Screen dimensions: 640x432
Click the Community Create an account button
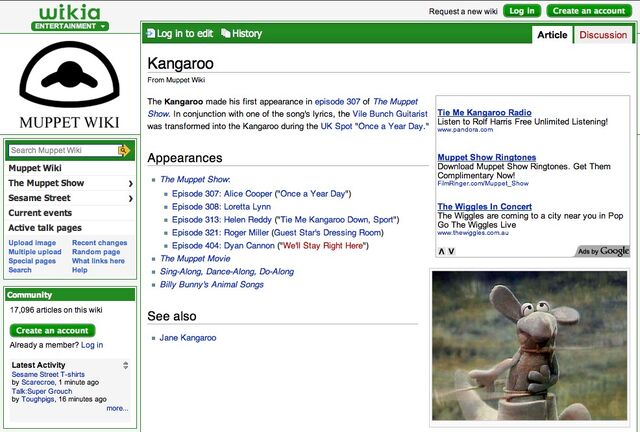(52, 330)
